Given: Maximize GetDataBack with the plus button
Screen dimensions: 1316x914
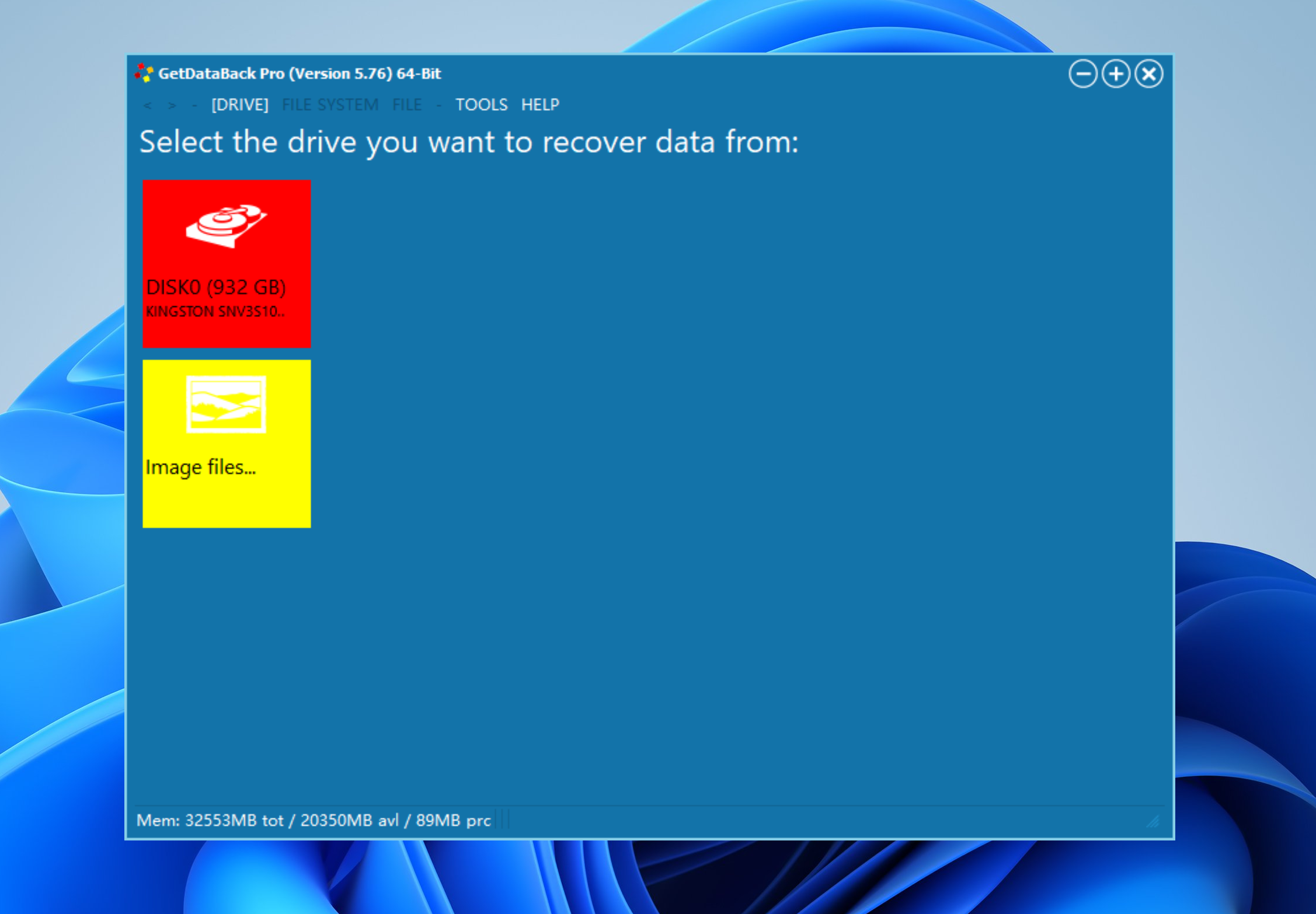Looking at the screenshot, I should click(1116, 74).
